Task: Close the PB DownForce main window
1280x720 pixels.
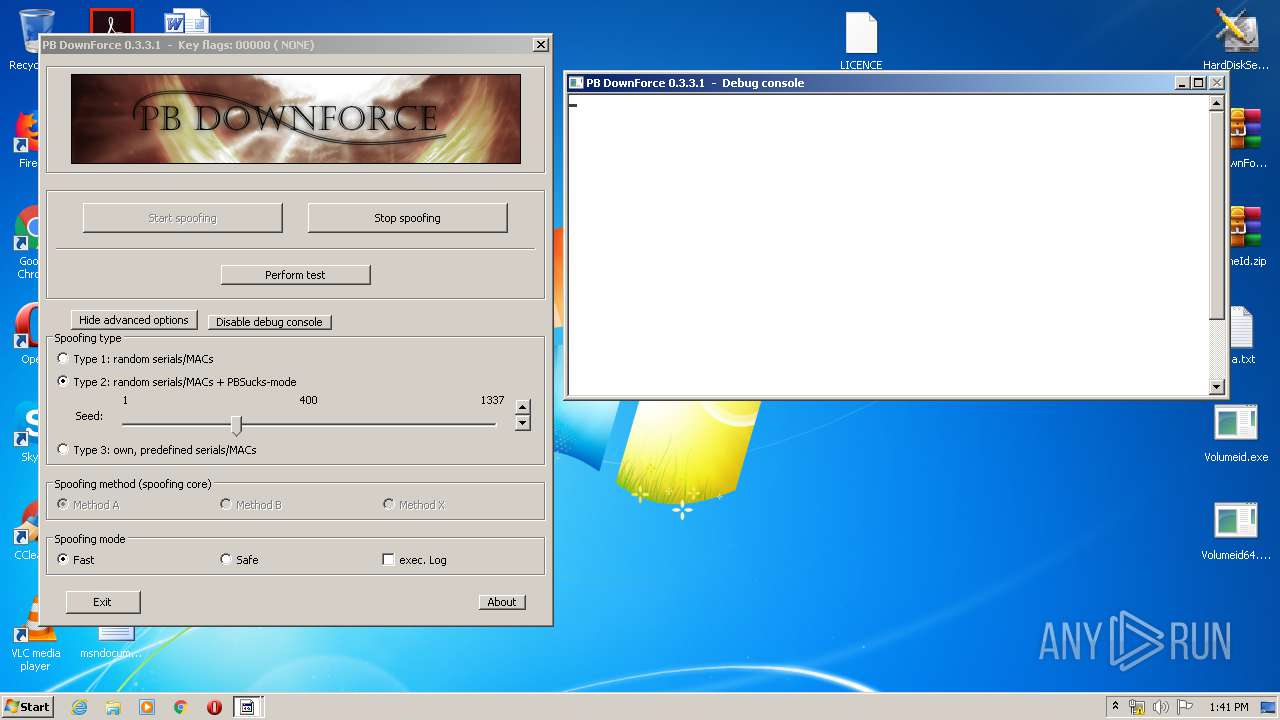Action: (x=540, y=45)
